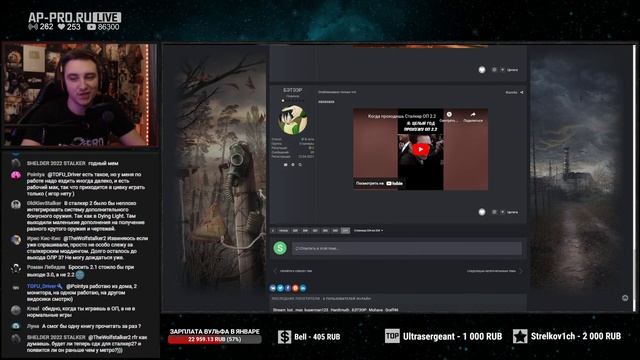Open 'Graff46' in recent visitors list
640x360 pixels.
point(392,310)
